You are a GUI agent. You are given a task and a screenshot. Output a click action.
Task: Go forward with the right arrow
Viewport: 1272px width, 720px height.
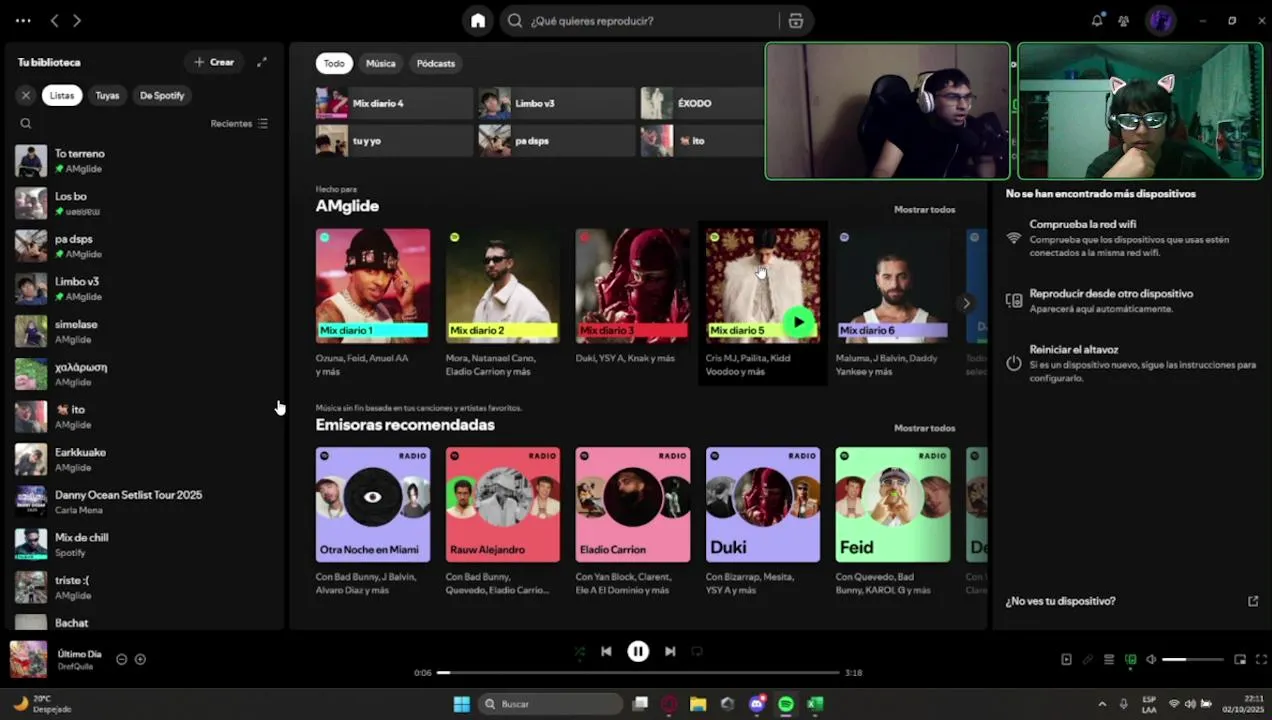click(77, 20)
